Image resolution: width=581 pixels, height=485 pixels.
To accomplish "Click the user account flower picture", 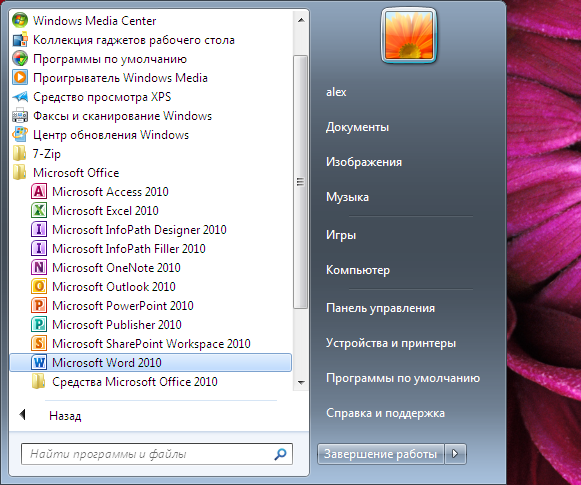I will point(409,36).
